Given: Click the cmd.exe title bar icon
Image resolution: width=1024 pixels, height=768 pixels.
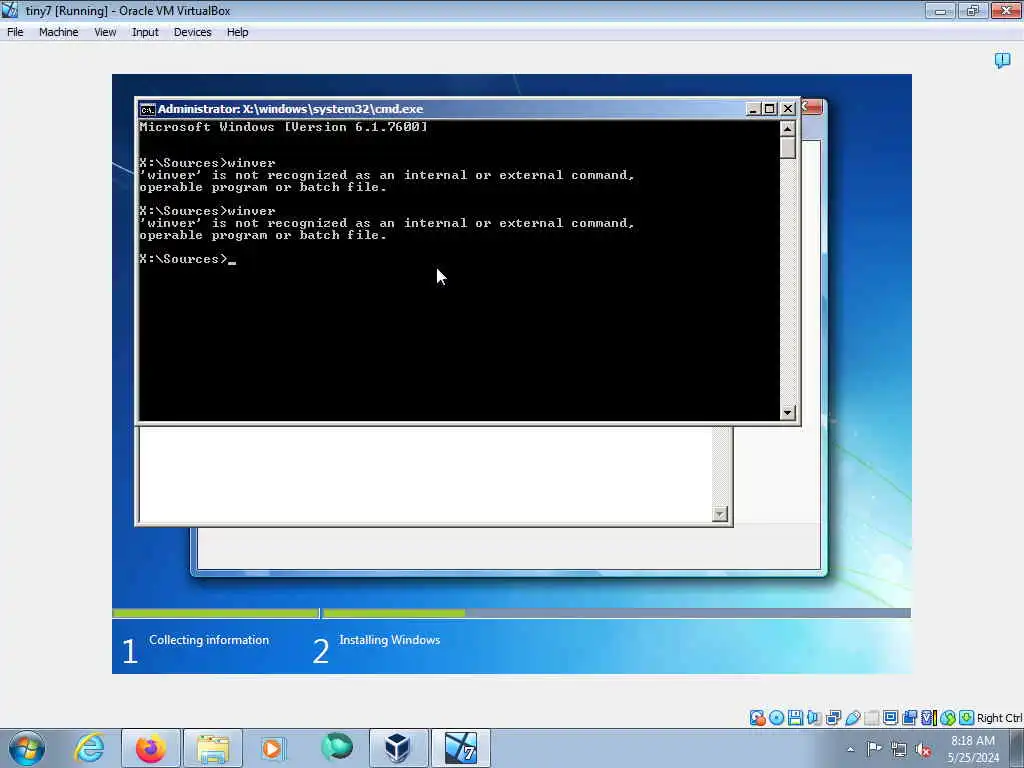Looking at the screenshot, I should click(148, 109).
